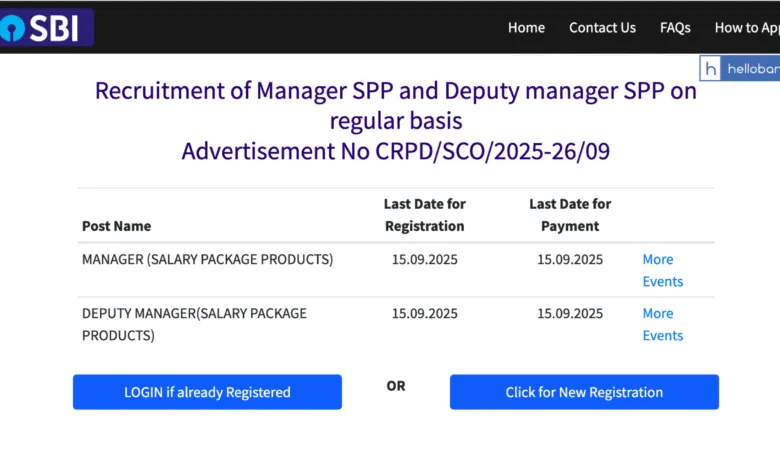Open More Events for Deputy Manager post
780x470 pixels.
pos(663,324)
